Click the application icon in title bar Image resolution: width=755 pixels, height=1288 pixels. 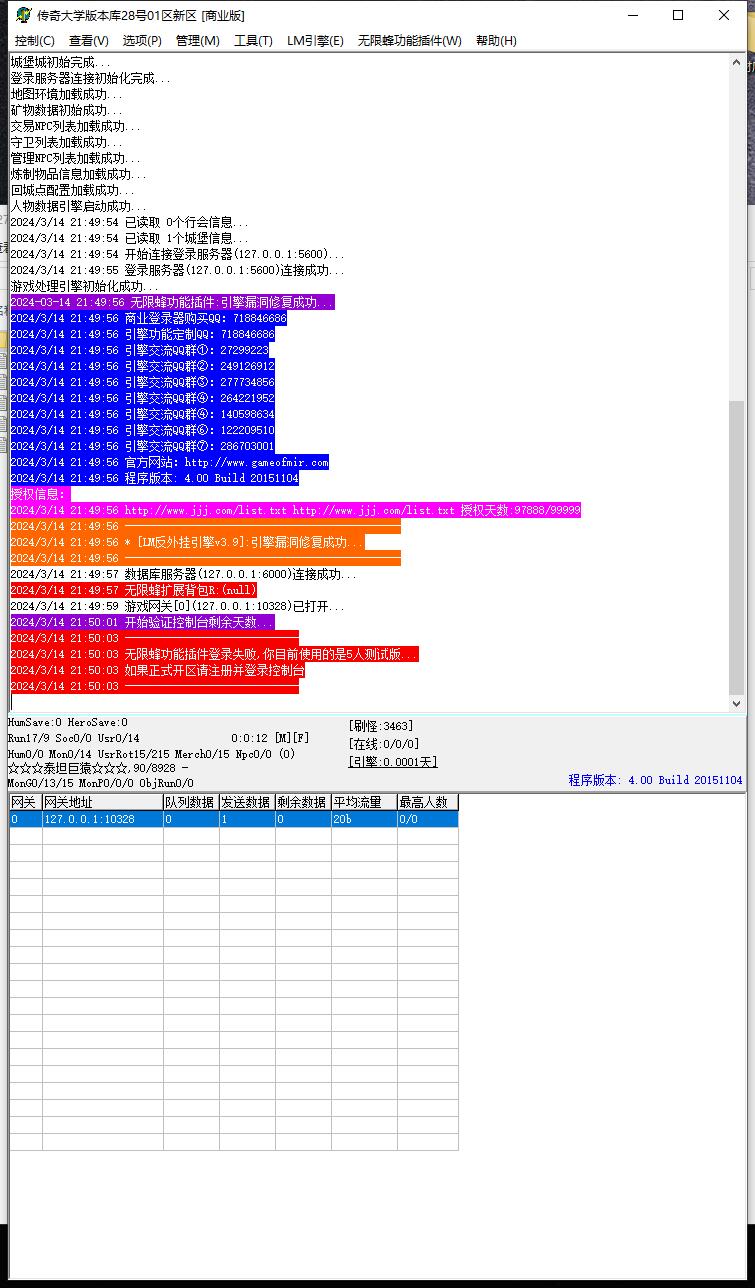[x=23, y=15]
